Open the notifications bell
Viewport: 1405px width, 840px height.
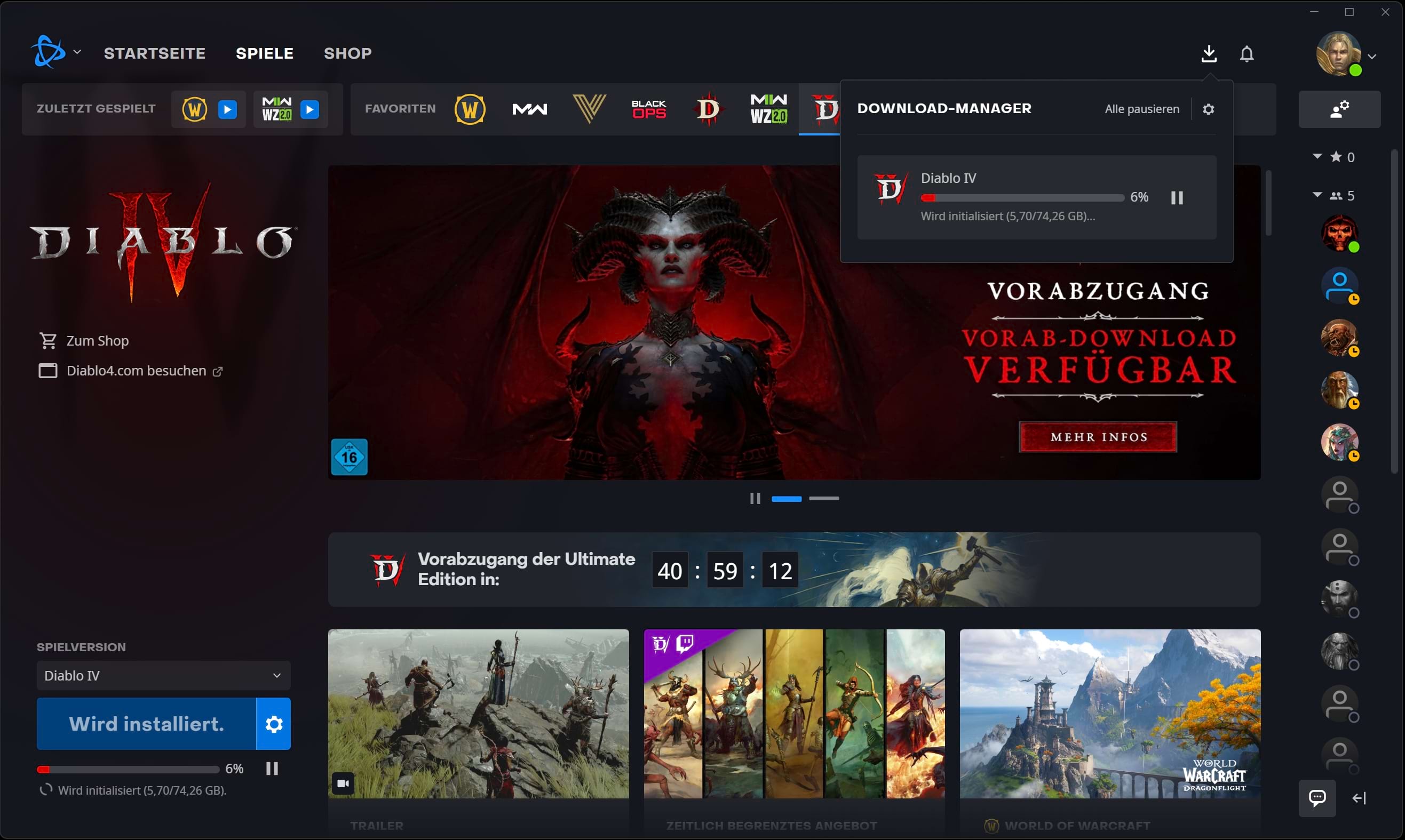point(1247,54)
